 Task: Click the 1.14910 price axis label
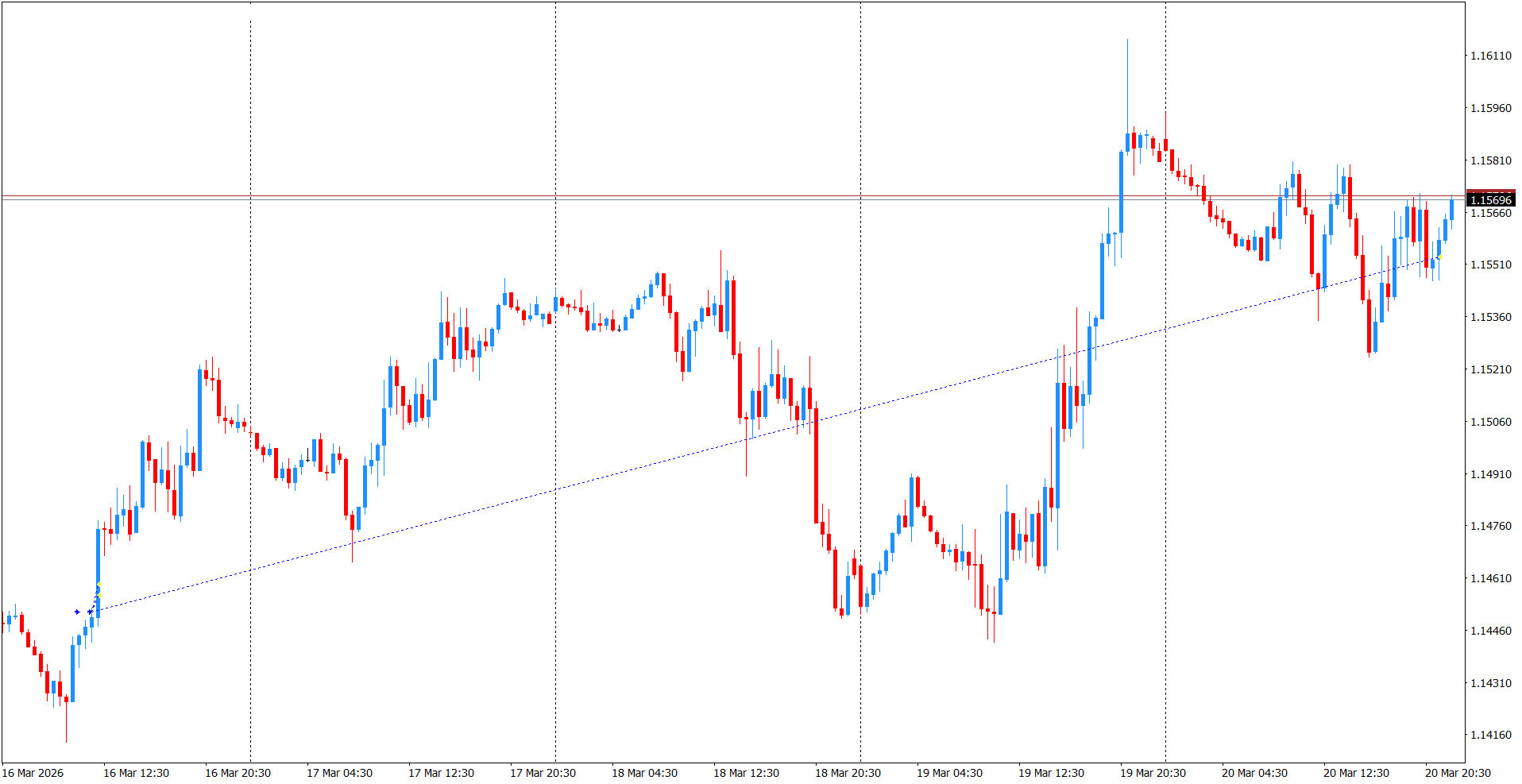1491,474
